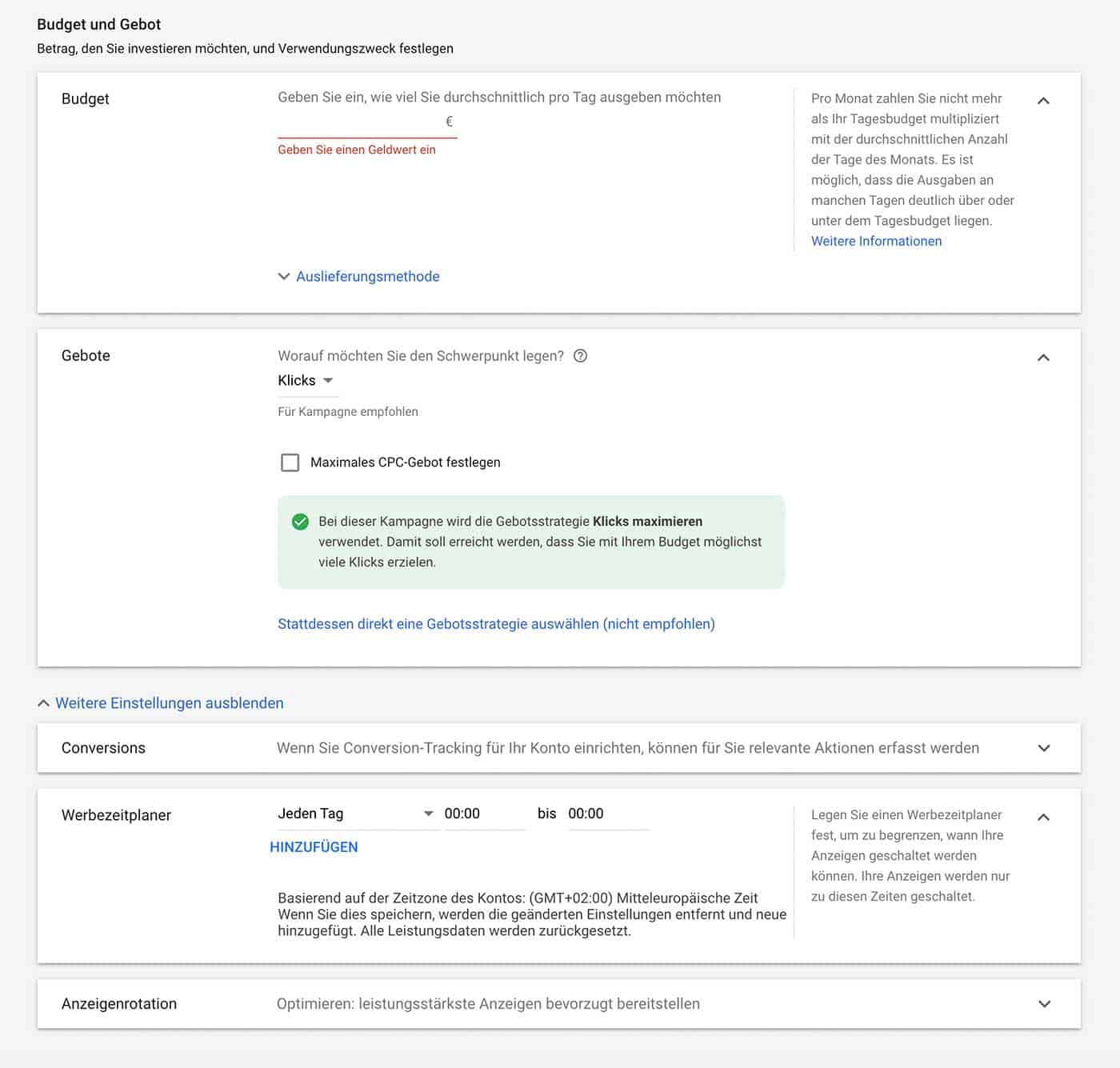Click Stattdessen direkt eine Gebotsstrategie auswählen link
The height and width of the screenshot is (1068, 1120).
tap(496, 624)
